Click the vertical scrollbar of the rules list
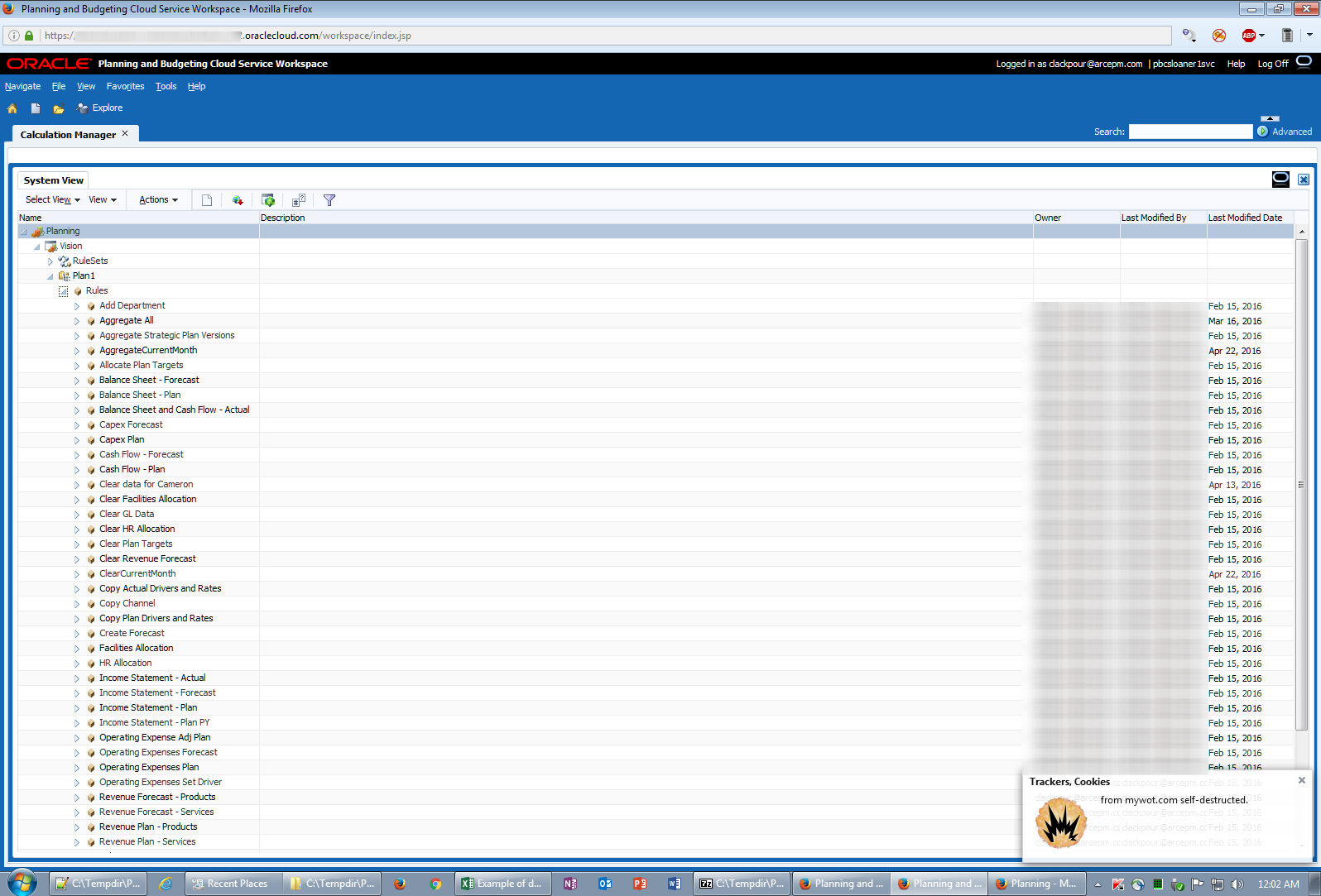1321x896 pixels. click(x=1301, y=485)
